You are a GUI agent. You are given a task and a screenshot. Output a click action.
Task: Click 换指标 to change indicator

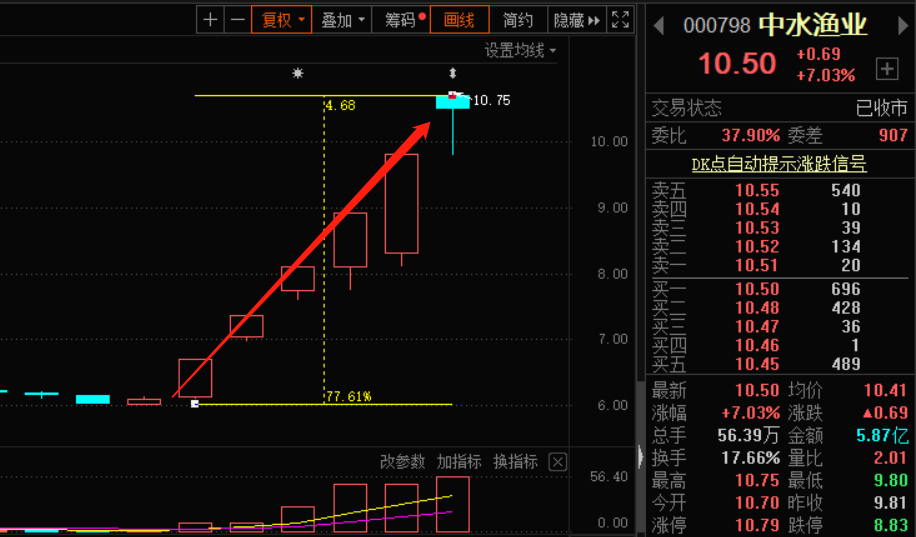[x=515, y=462]
